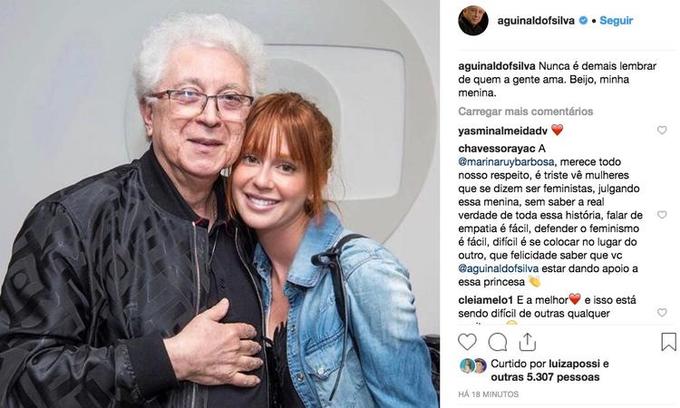Viewport: 680px width, 408px height.
Task: View luizapossi who liked the post
Action: 574,364
